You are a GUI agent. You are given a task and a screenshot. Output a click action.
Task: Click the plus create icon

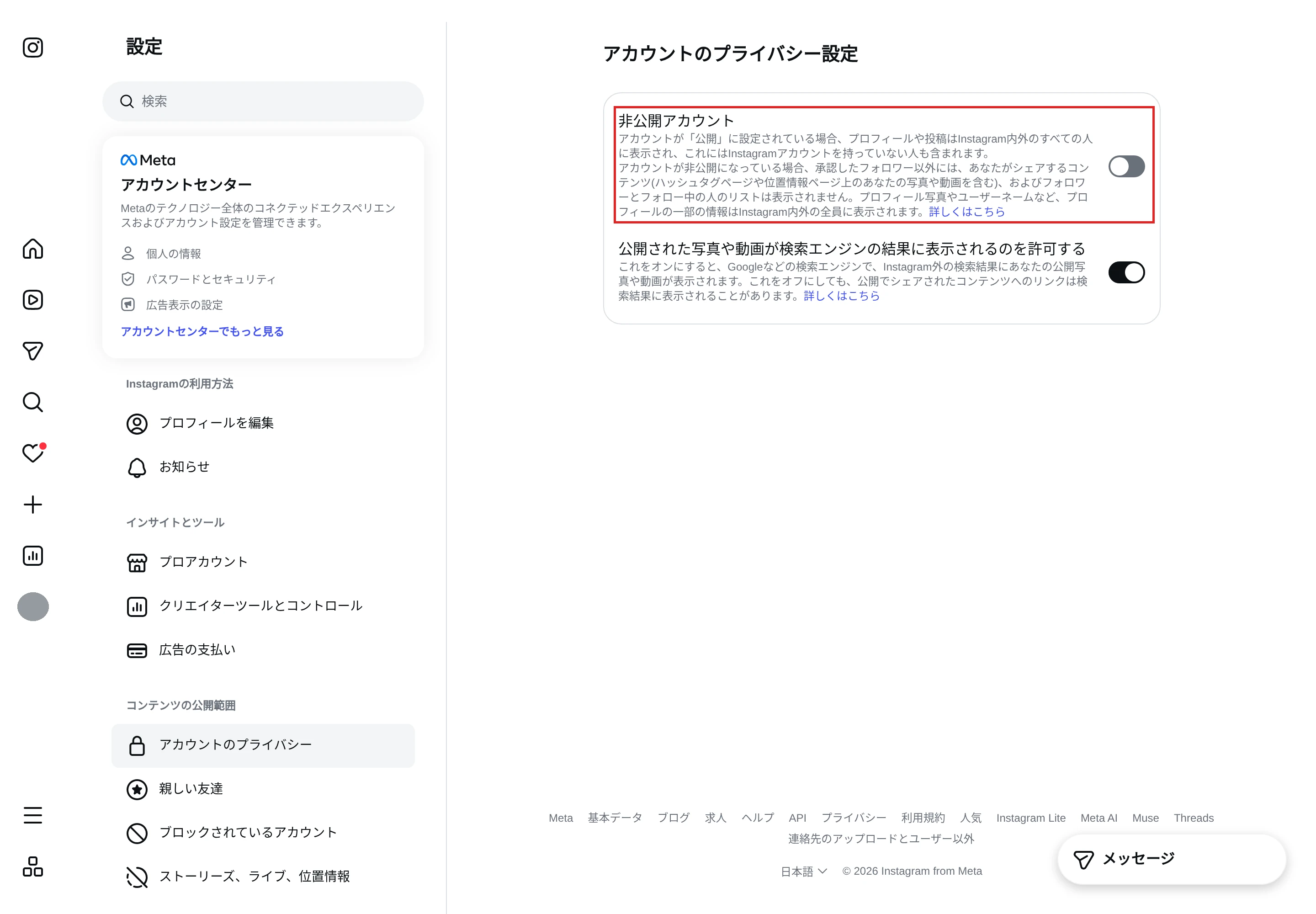click(x=32, y=505)
